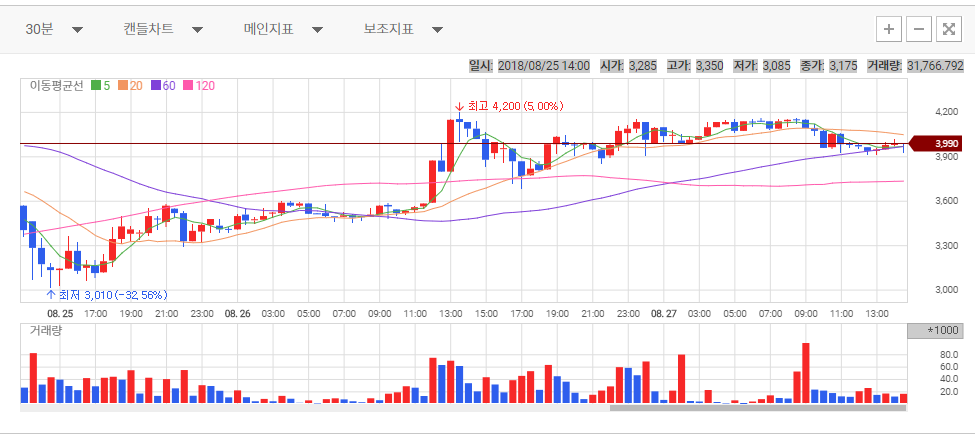
Task: Zoom in the chart with plus button
Action: (x=888, y=29)
